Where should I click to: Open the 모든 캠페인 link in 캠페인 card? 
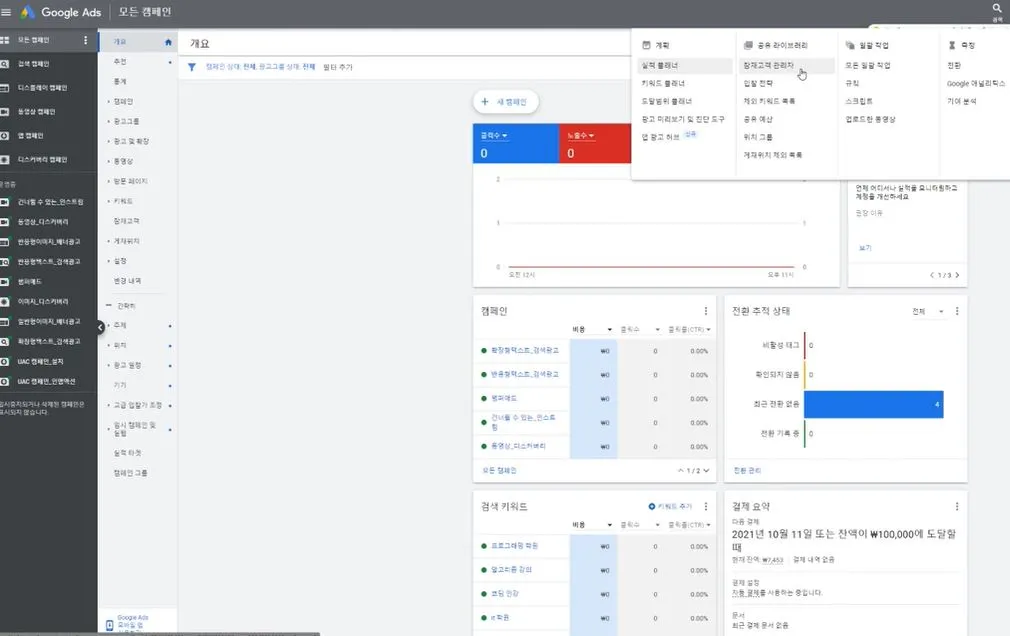(499, 470)
